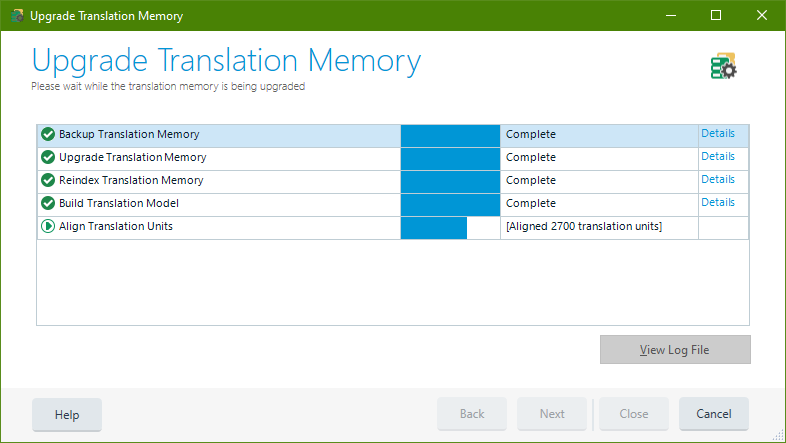Screen dimensions: 786x443
Task: Click the Complete status of Build Translation Model
Action: pos(531,203)
